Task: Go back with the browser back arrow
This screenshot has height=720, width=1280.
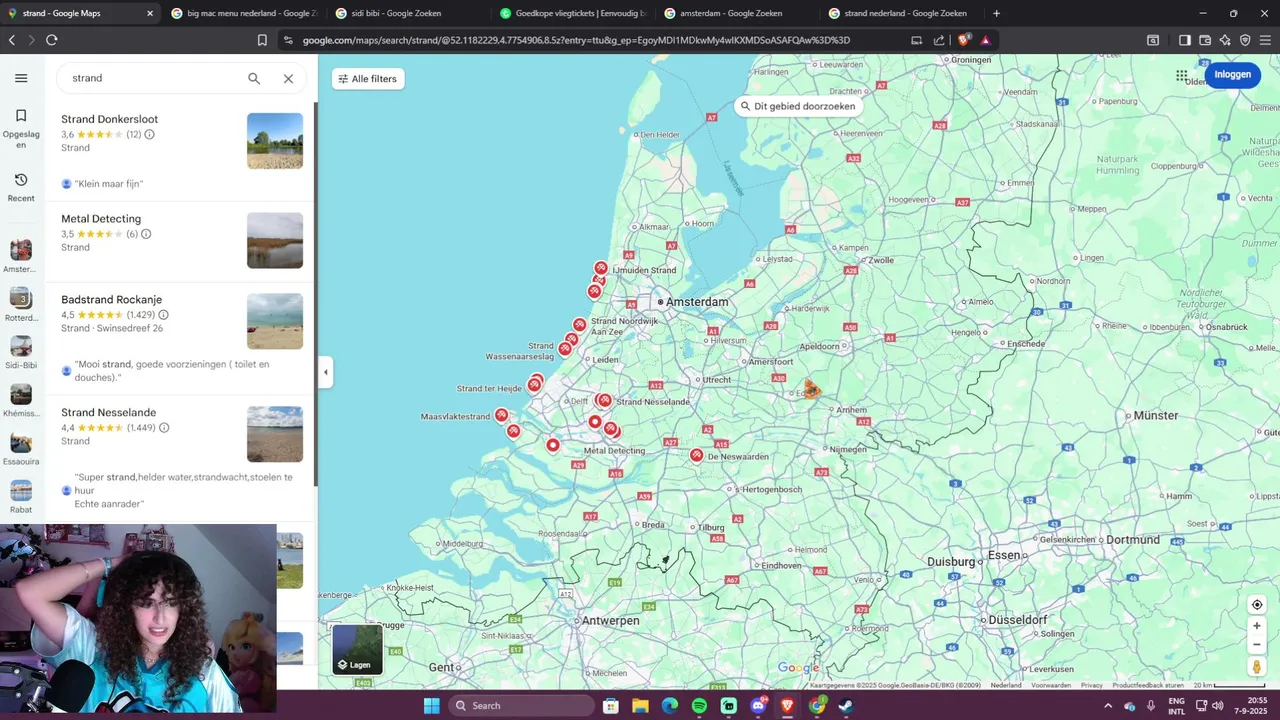Action: [x=12, y=40]
